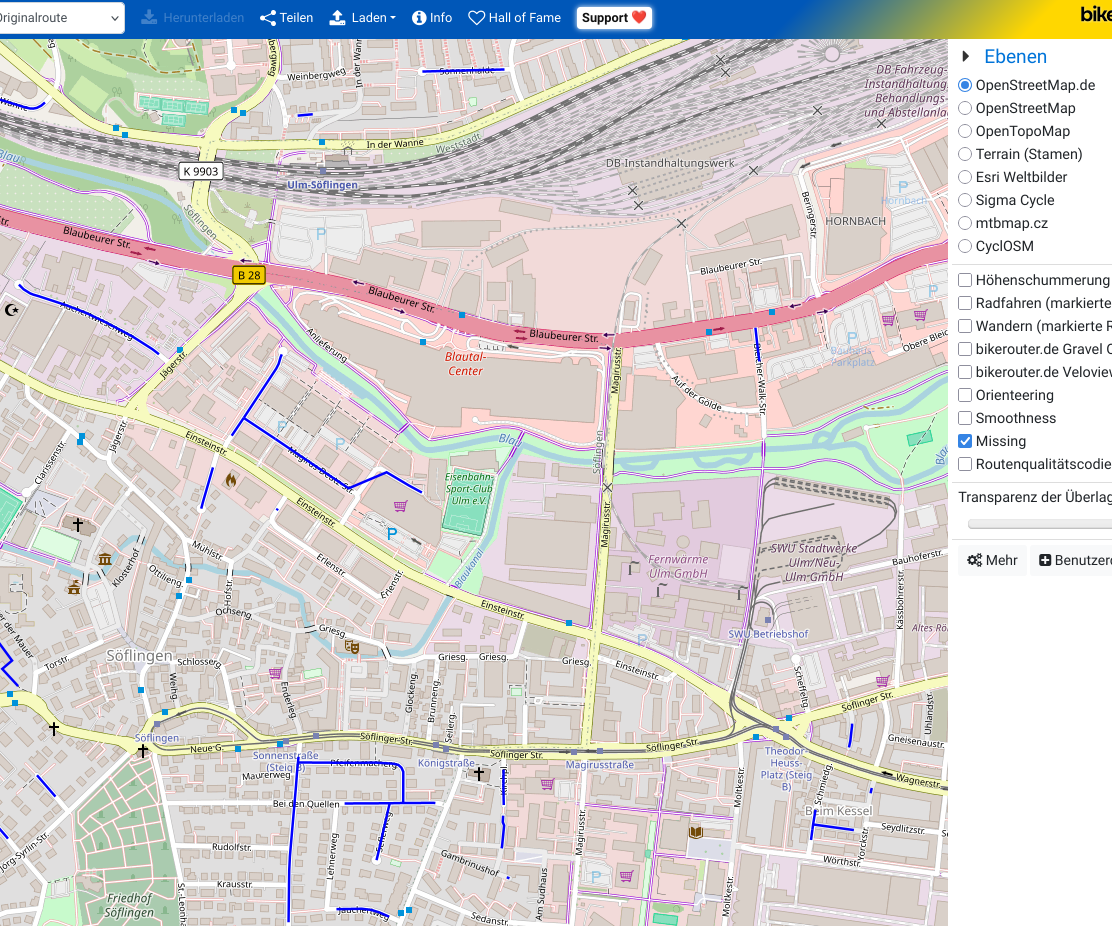
Task: Open the Laden dropdown menu
Action: (x=363, y=18)
